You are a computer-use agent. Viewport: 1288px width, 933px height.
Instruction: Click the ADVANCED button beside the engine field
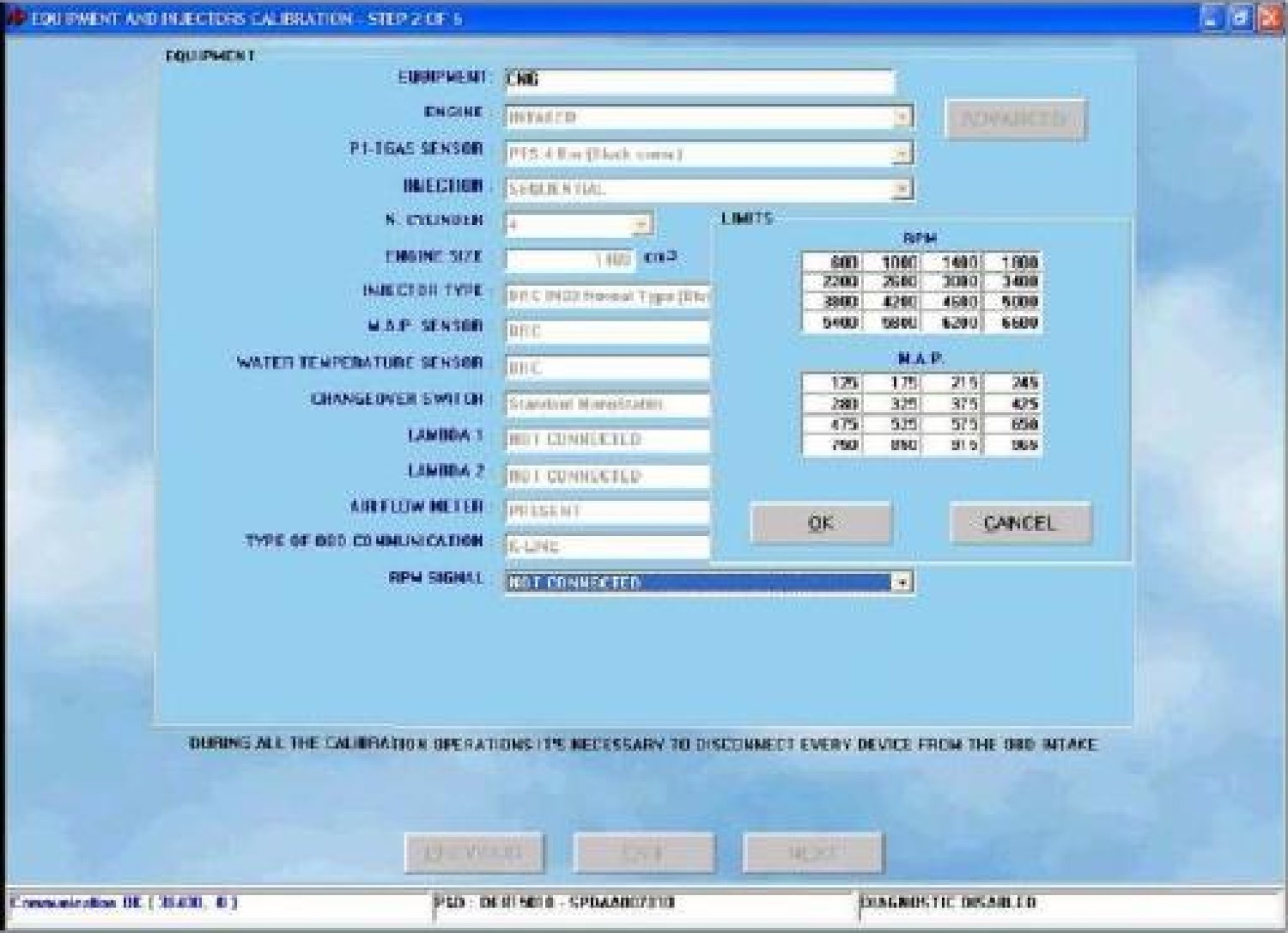pos(1015,119)
